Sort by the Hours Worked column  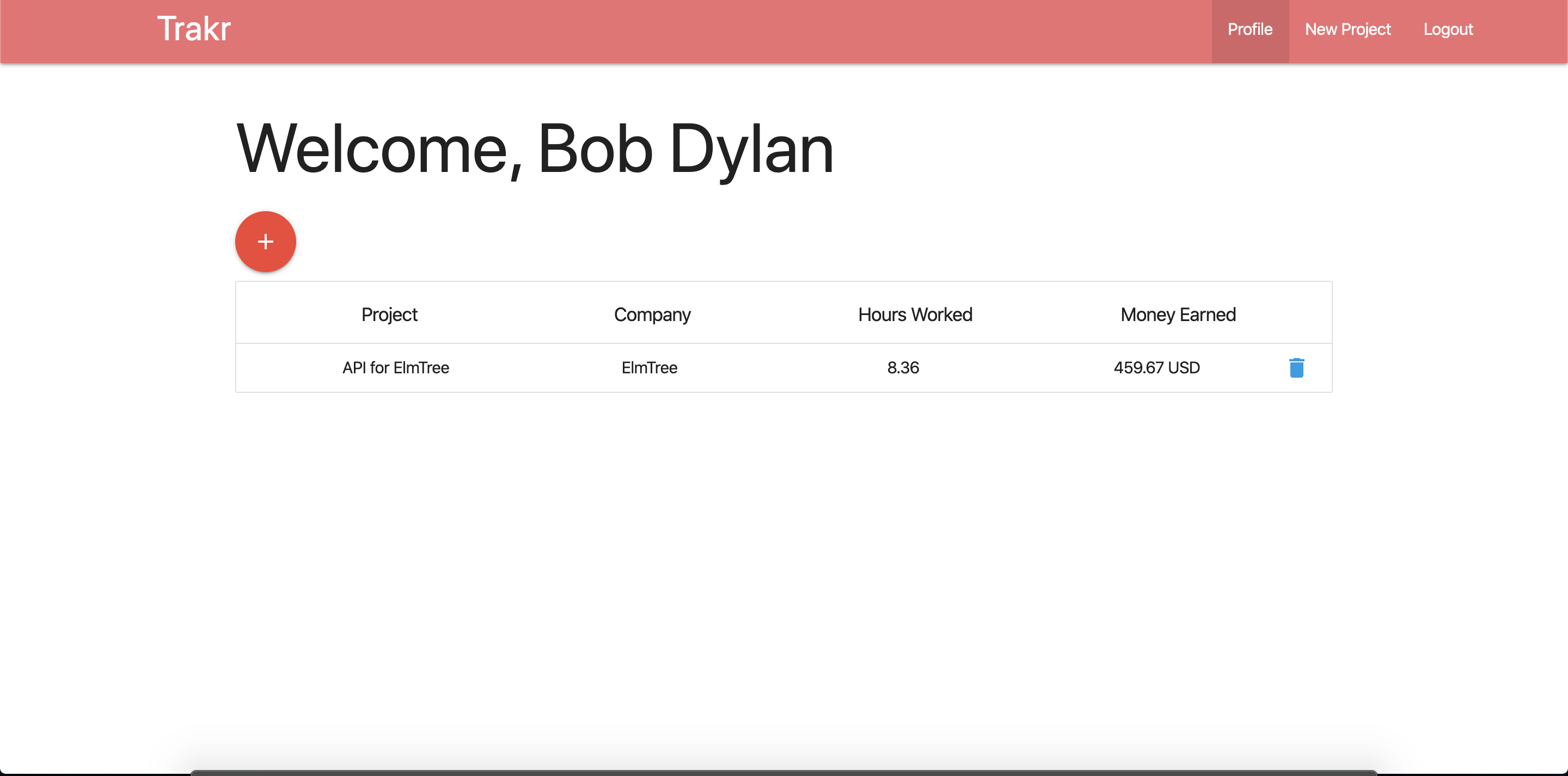[x=914, y=314]
